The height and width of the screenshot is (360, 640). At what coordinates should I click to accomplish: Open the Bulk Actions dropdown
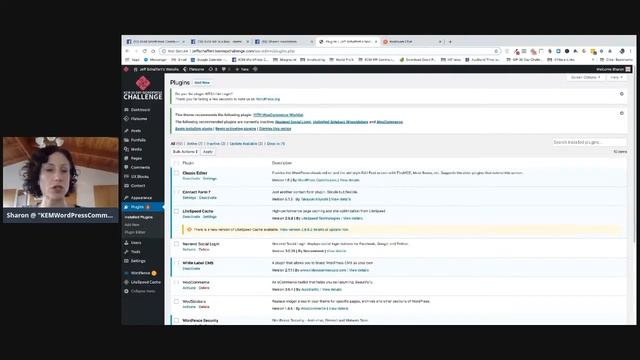[185, 152]
